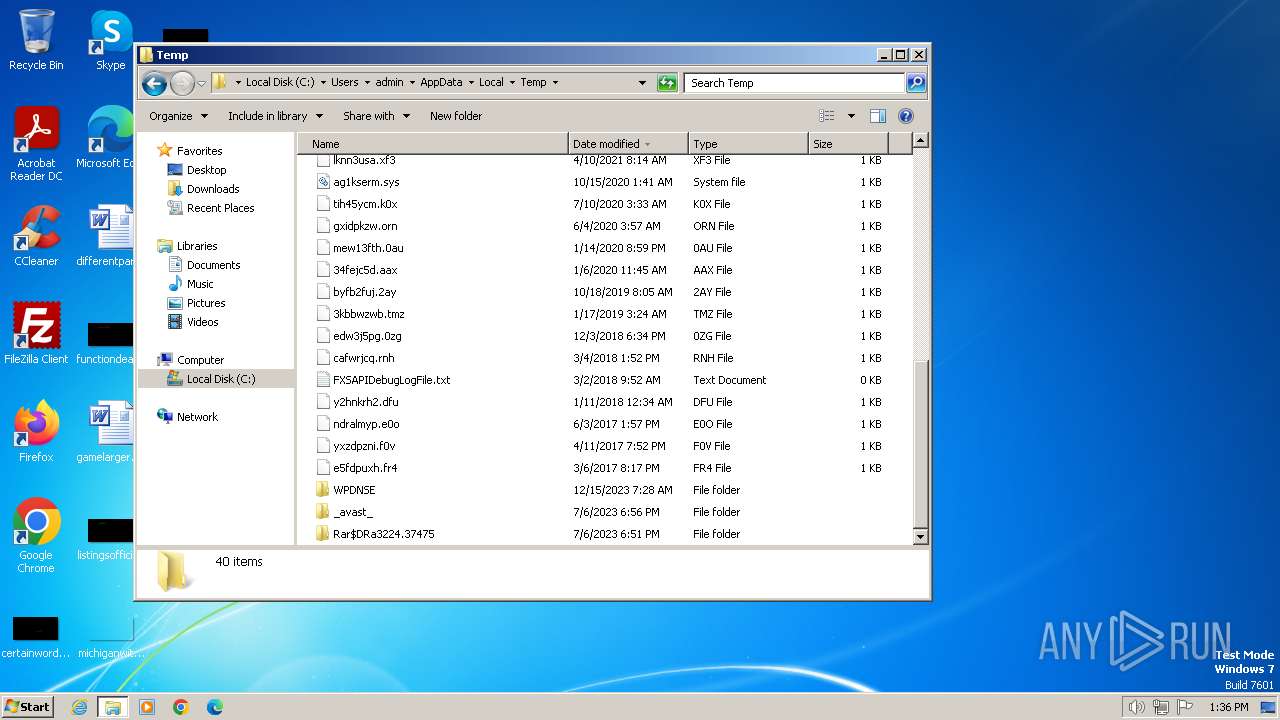Select Desktop in the navigation pane
This screenshot has height=720, width=1280.
click(206, 170)
